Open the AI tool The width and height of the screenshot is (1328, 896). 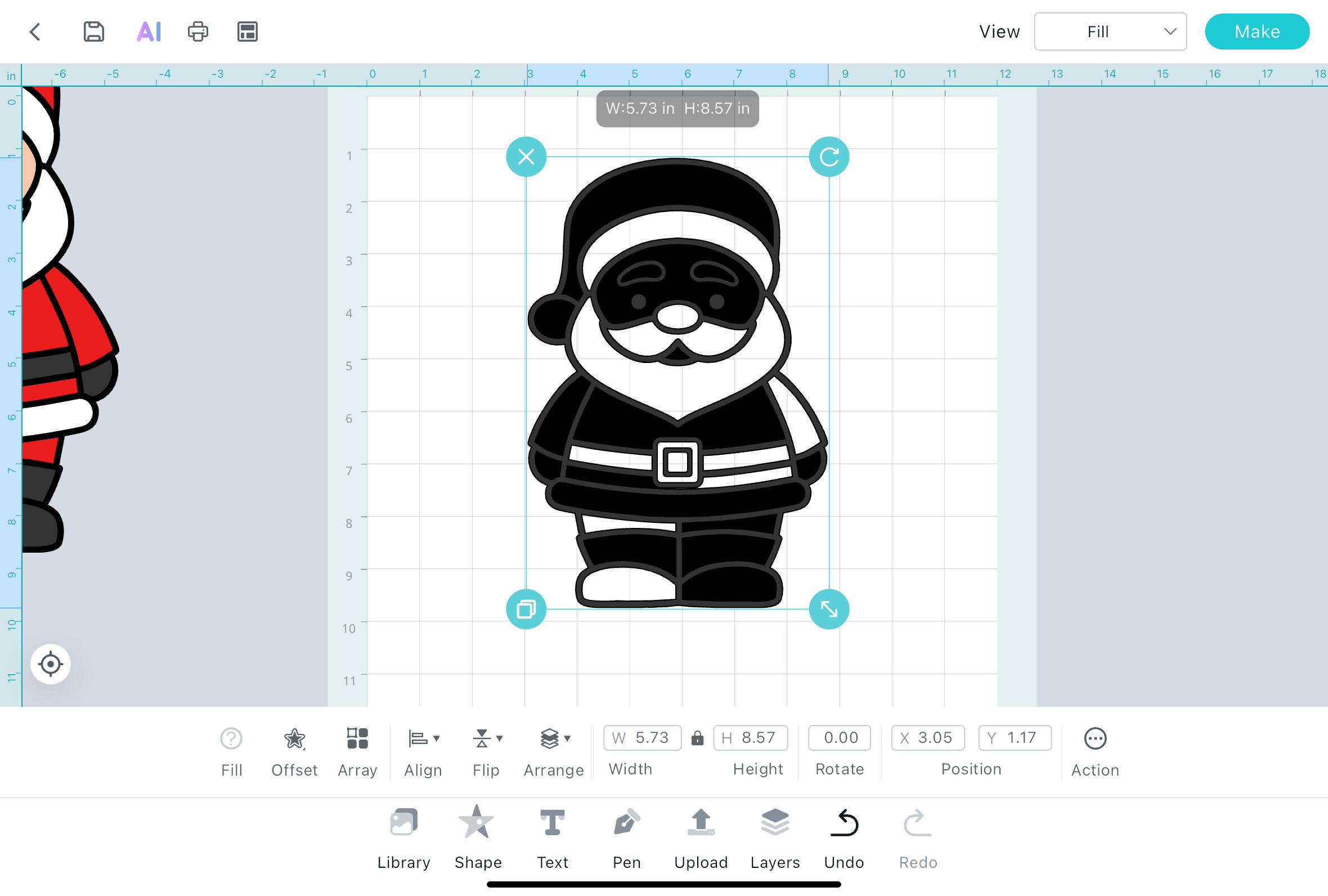[149, 32]
